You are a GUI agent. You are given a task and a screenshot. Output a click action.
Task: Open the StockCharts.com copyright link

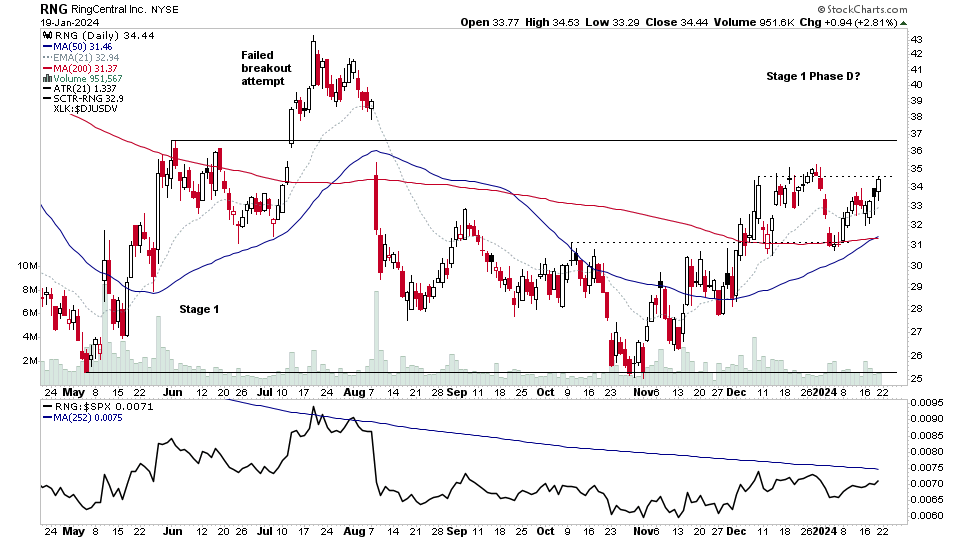click(862, 9)
